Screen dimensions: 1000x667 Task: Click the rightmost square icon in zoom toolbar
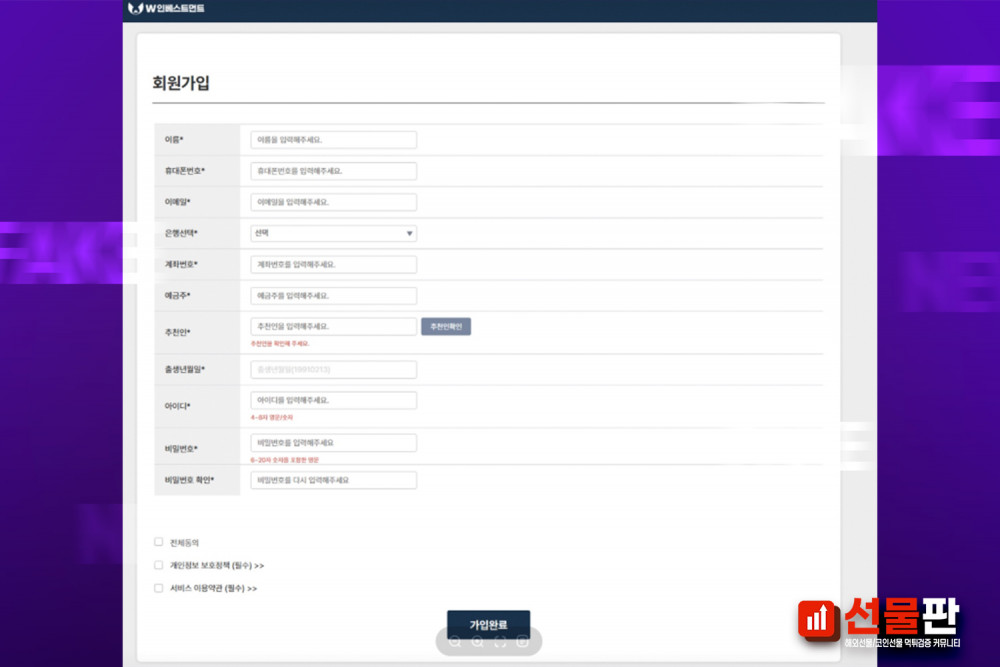pyautogui.click(x=522, y=642)
